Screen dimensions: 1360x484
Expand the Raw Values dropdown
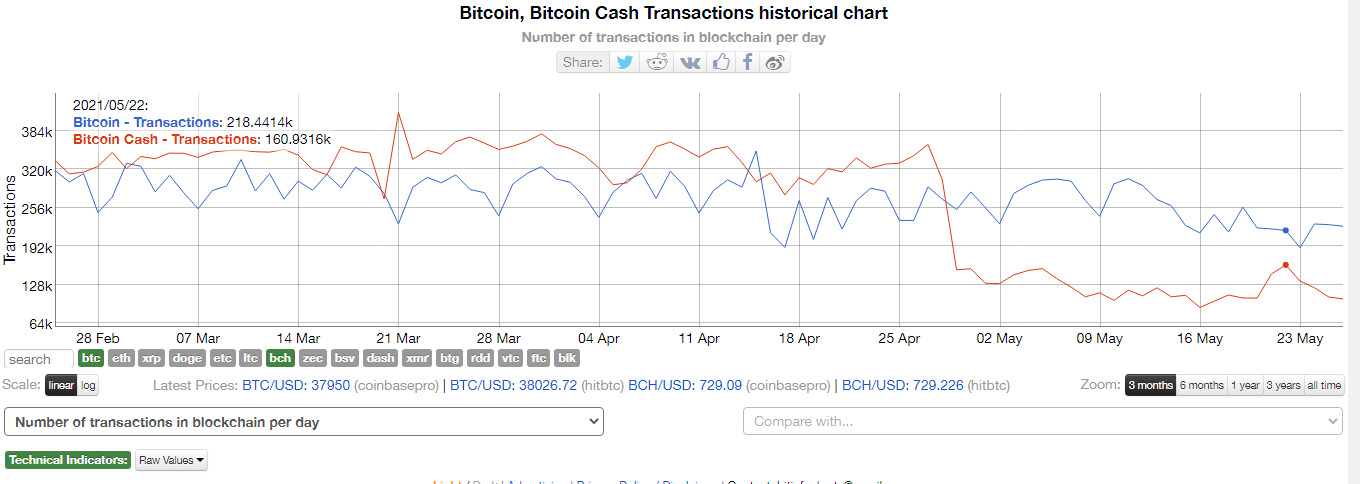point(171,461)
